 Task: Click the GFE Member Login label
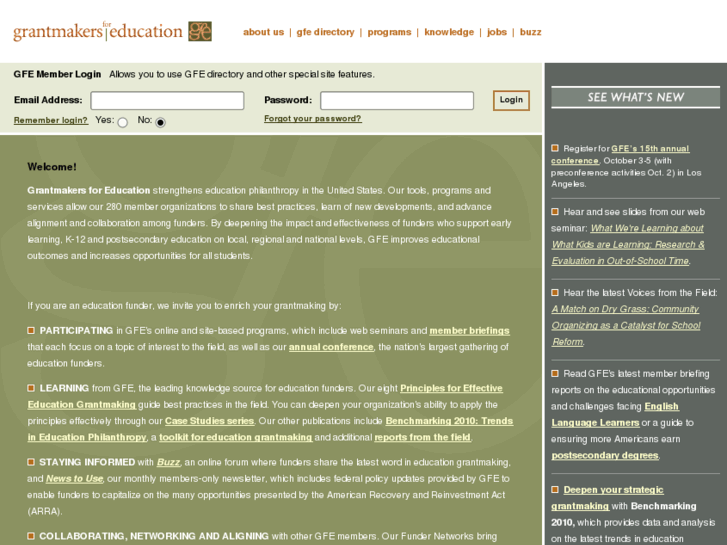tap(57, 74)
